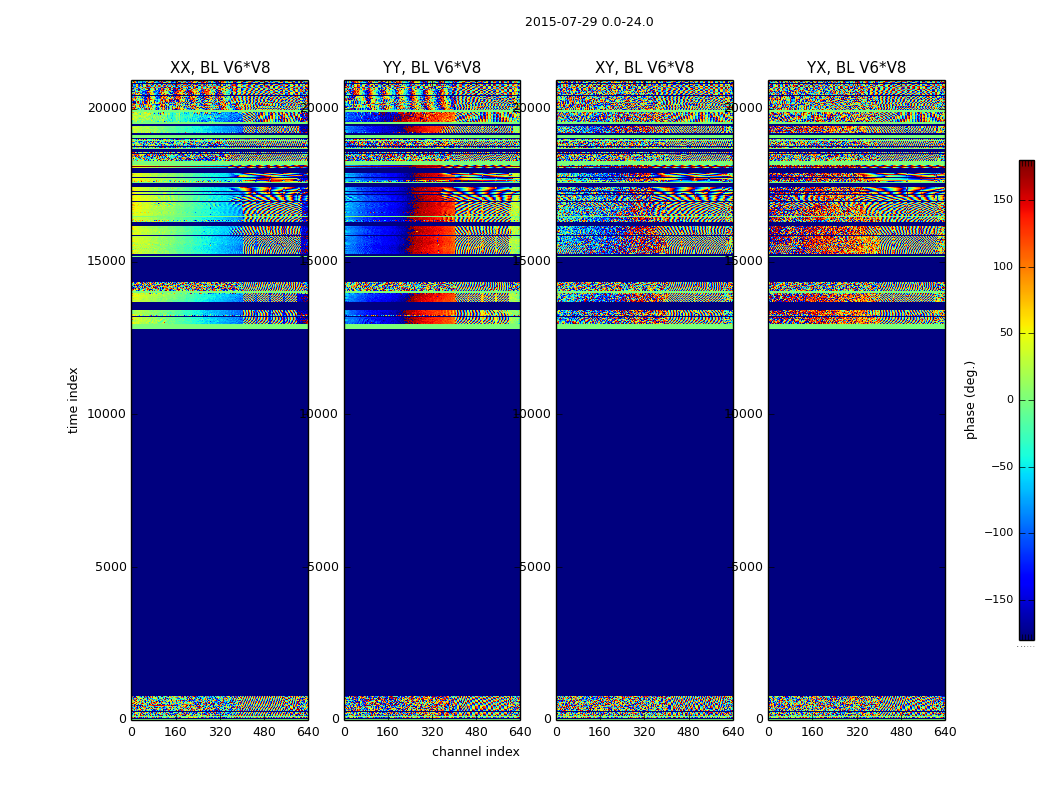Select the YY, BL V6*V8 panel title
This screenshot has width=1050, height=800.
432,68
